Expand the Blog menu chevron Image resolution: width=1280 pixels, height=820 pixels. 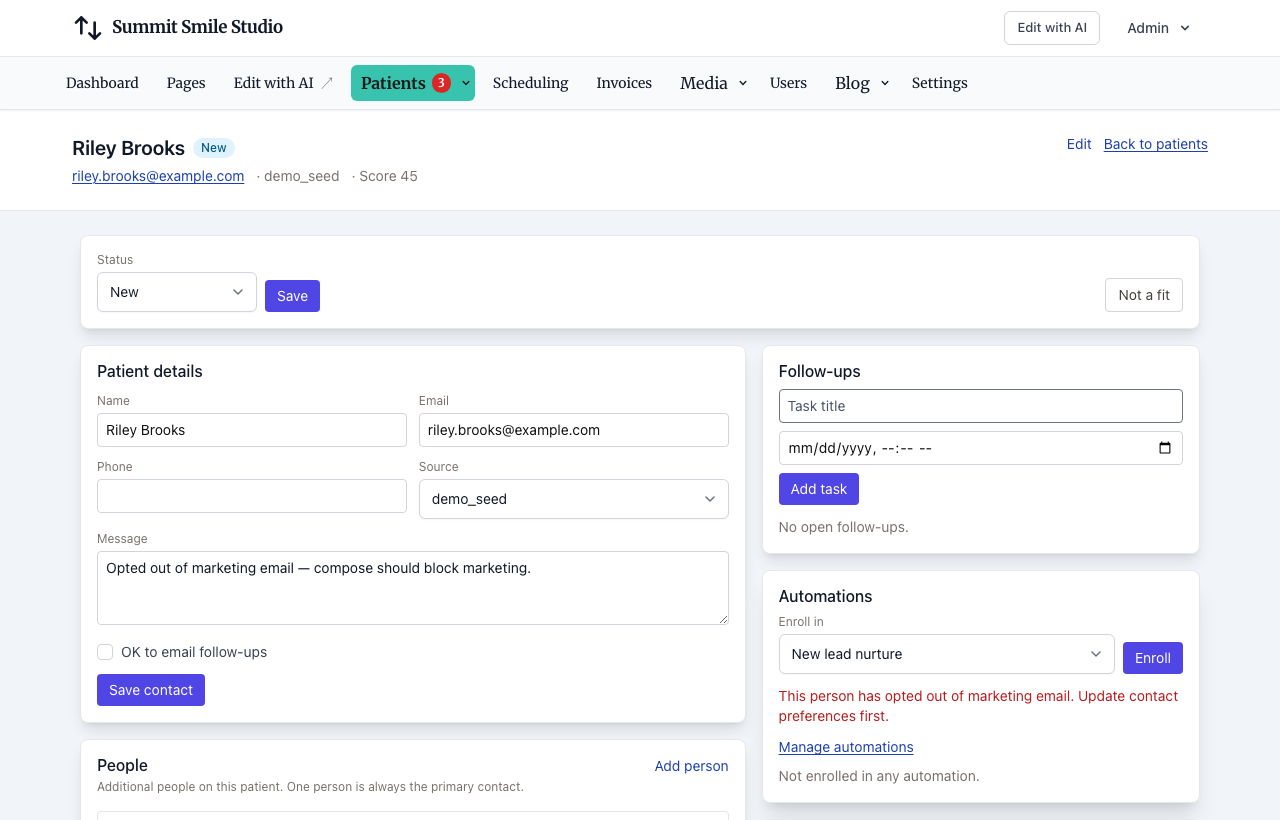pos(885,83)
